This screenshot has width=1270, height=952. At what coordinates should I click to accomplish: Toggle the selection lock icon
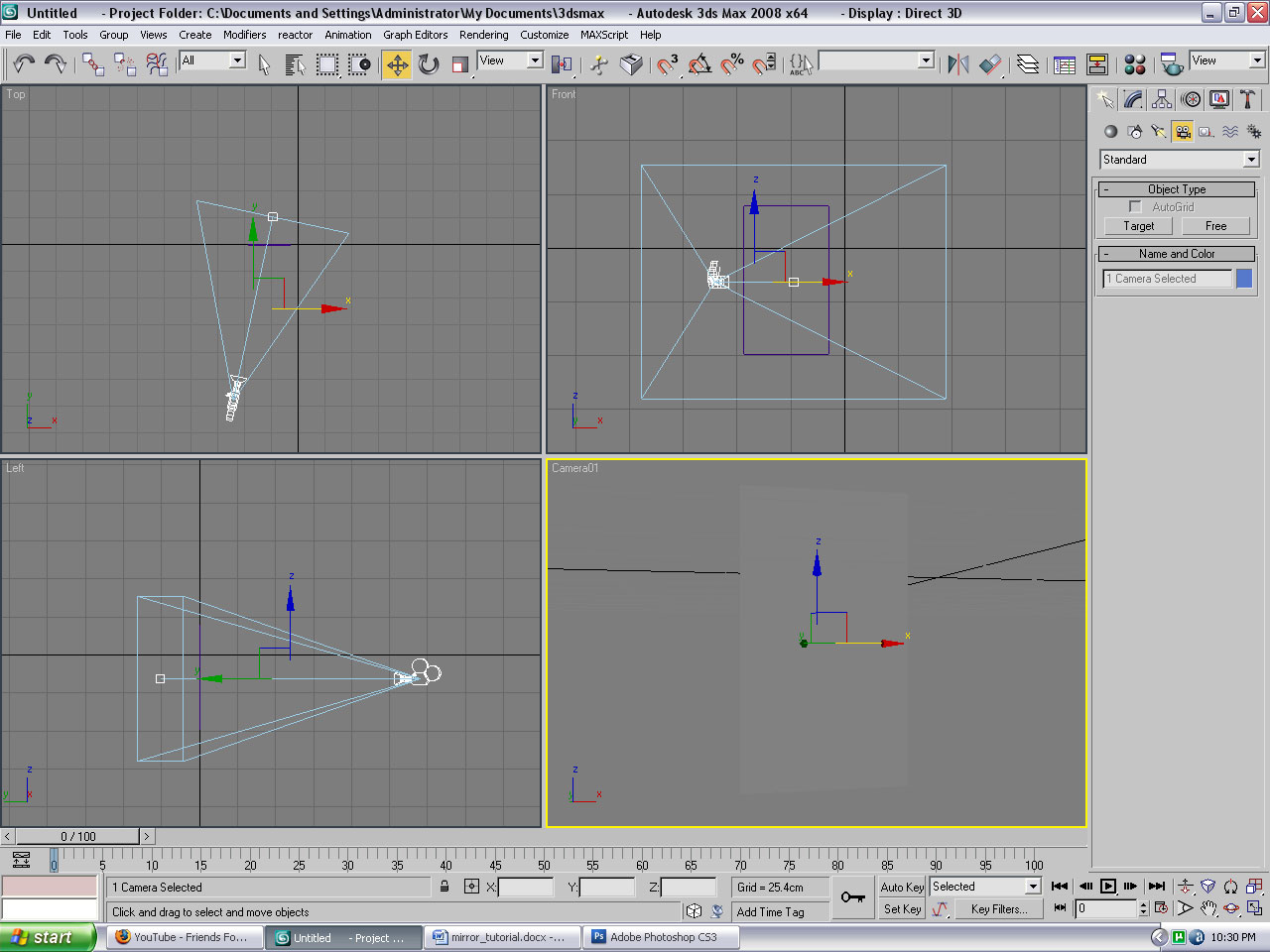[x=444, y=887]
